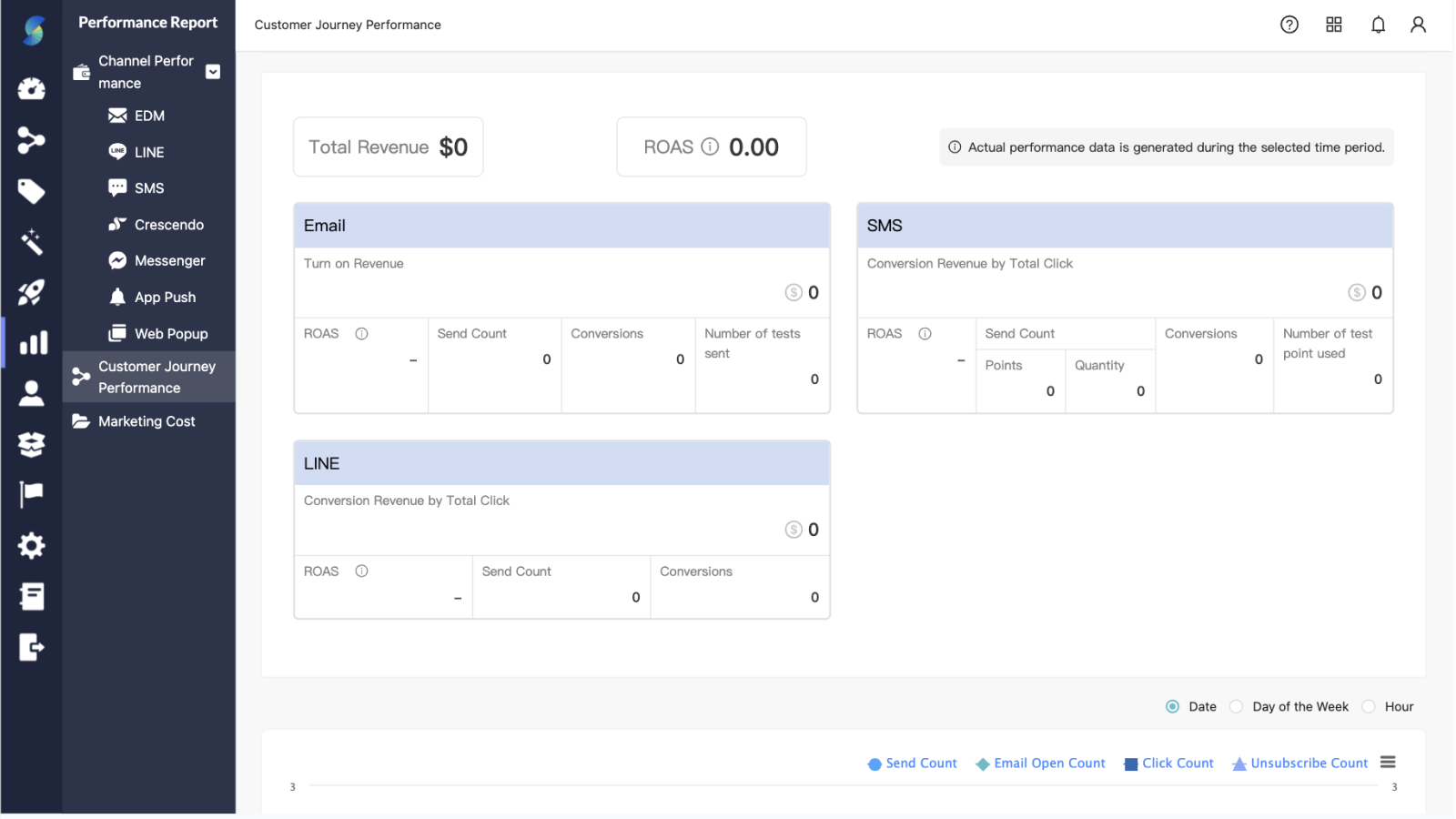Open the dashboard gauge icon in the sidebar
Viewport: 1456px width, 819px height.
32,88
